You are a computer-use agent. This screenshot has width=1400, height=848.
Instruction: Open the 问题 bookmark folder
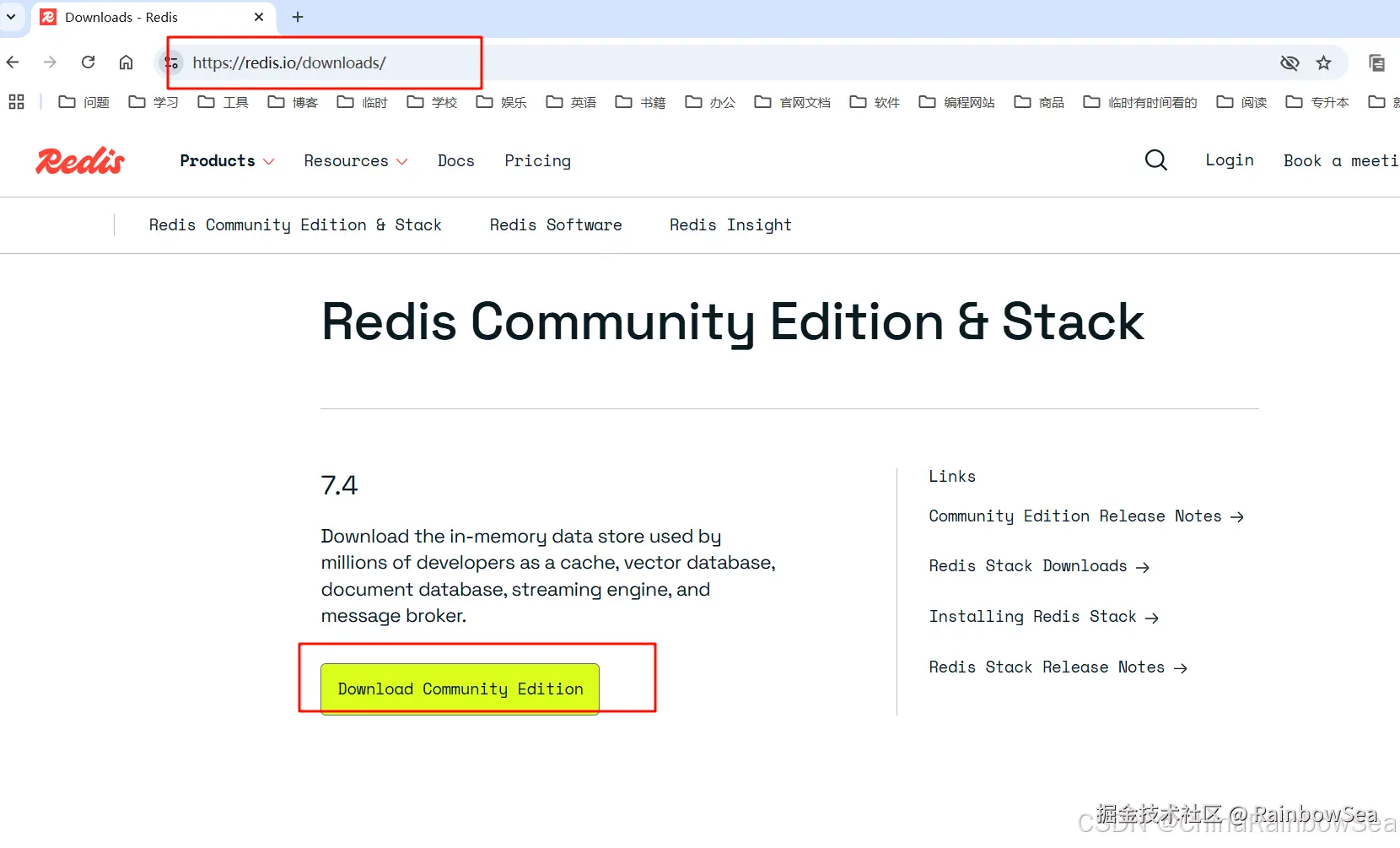click(84, 102)
